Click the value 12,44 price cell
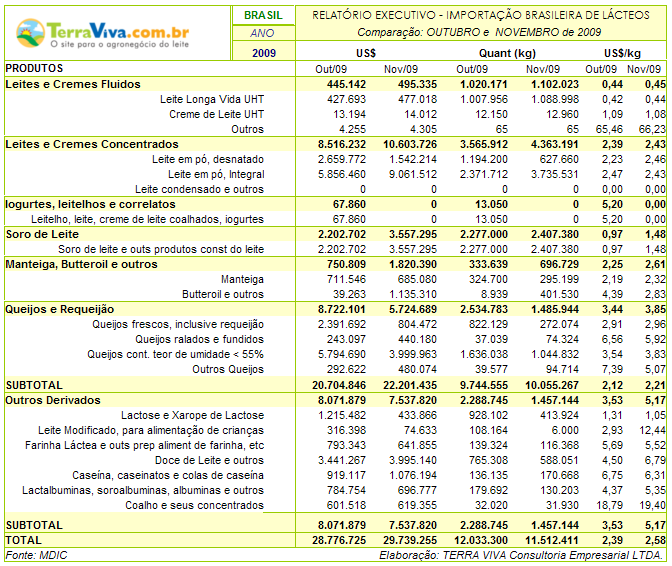Viewport: 672px width, 566px height. tap(653, 430)
